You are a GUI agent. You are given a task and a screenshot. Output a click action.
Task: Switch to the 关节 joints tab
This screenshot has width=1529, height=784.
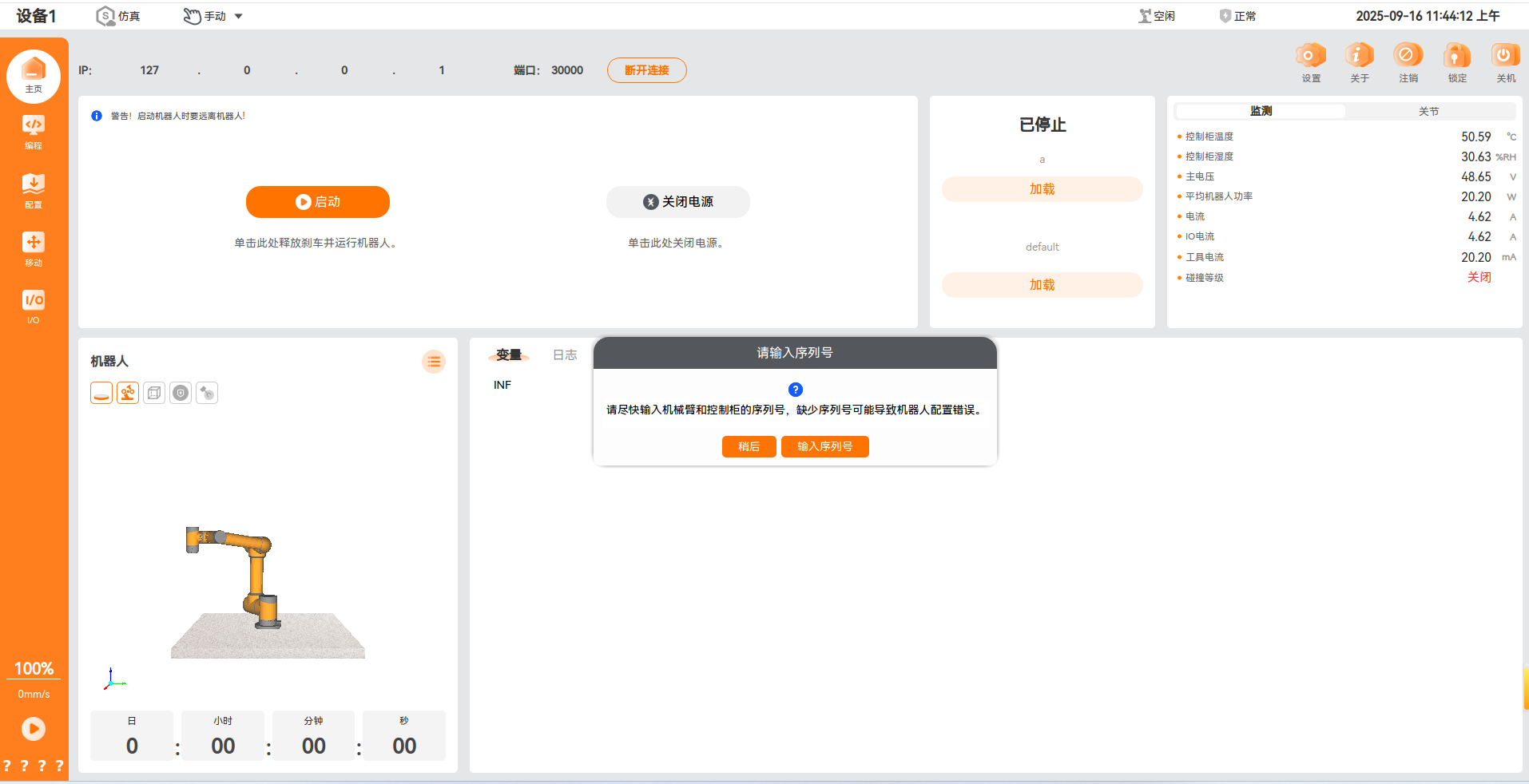coord(1428,111)
